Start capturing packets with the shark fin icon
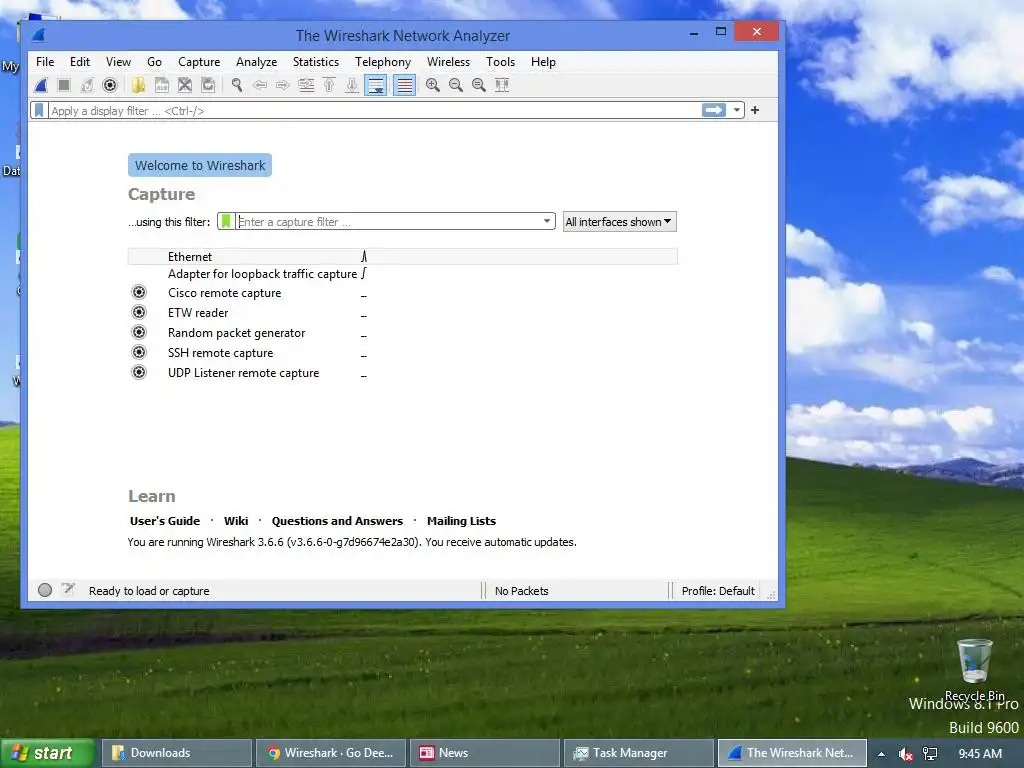Screen dimensions: 1024x768 [41, 85]
